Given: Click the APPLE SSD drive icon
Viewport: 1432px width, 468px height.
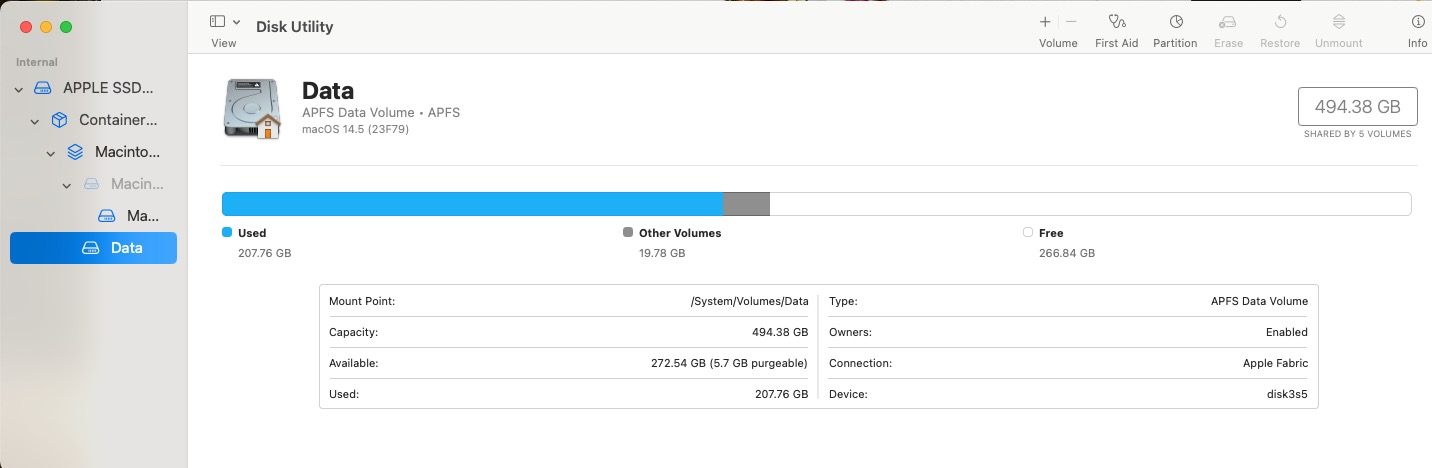Looking at the screenshot, I should click(43, 88).
